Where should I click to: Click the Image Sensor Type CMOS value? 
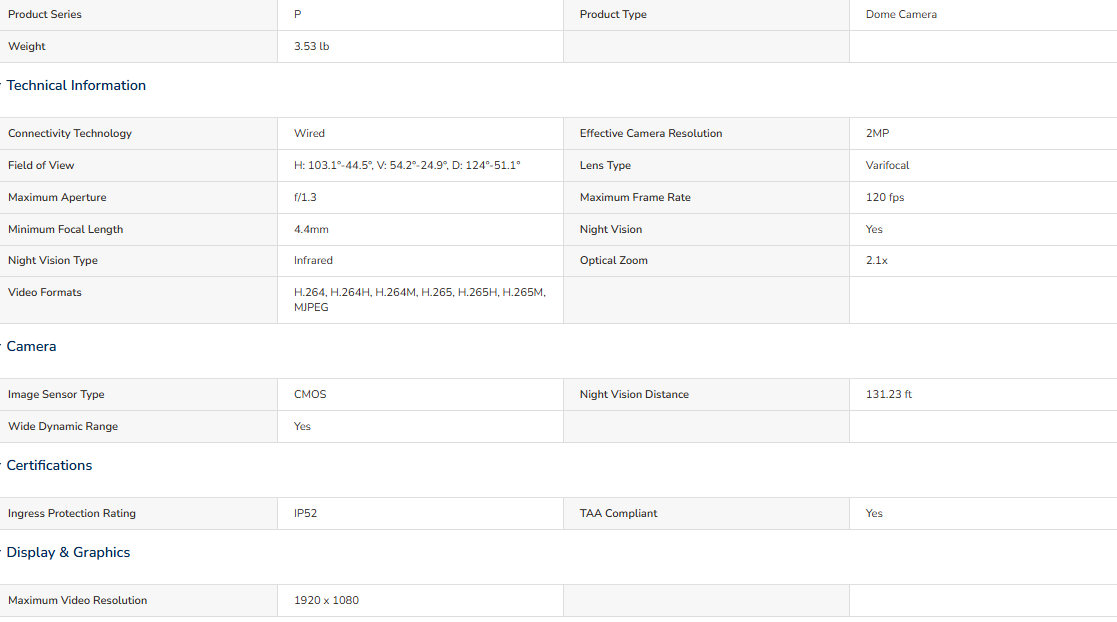click(x=310, y=395)
